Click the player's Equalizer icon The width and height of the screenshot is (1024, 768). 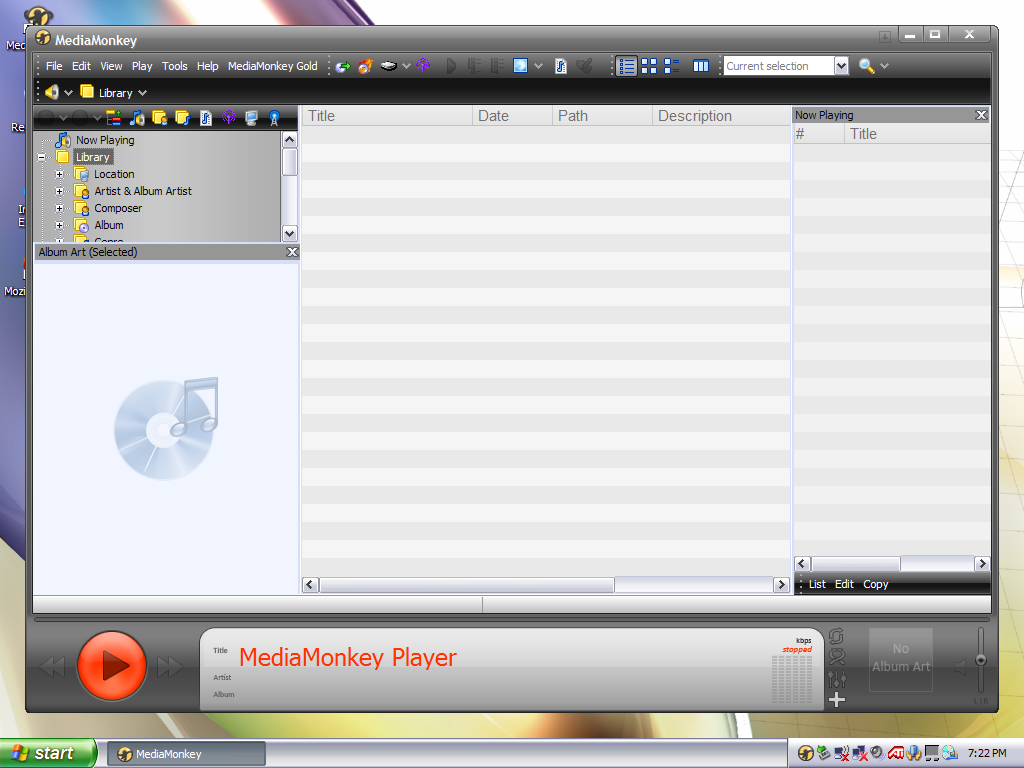[x=838, y=679]
